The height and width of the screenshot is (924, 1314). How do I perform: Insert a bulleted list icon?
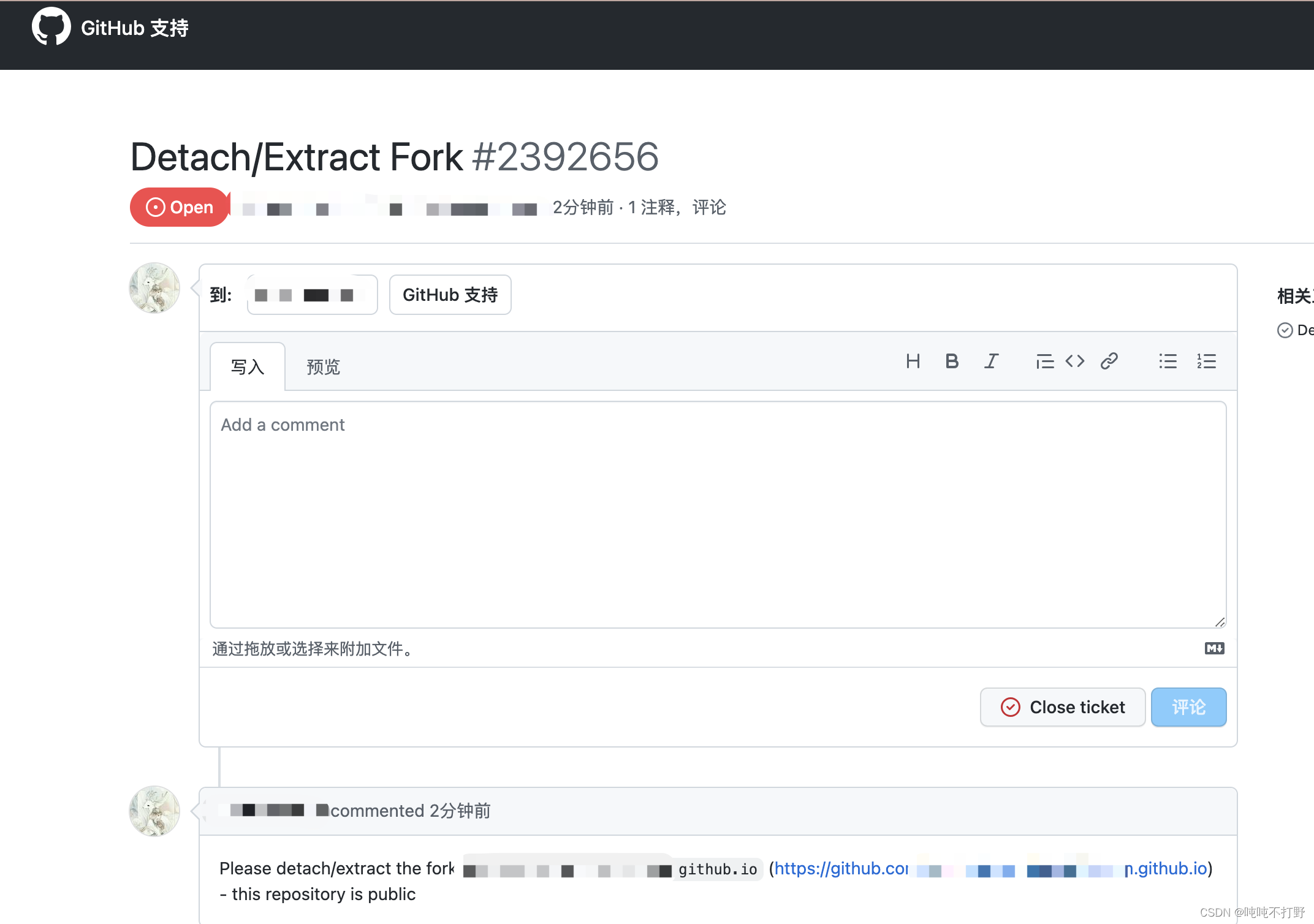[x=1168, y=362]
